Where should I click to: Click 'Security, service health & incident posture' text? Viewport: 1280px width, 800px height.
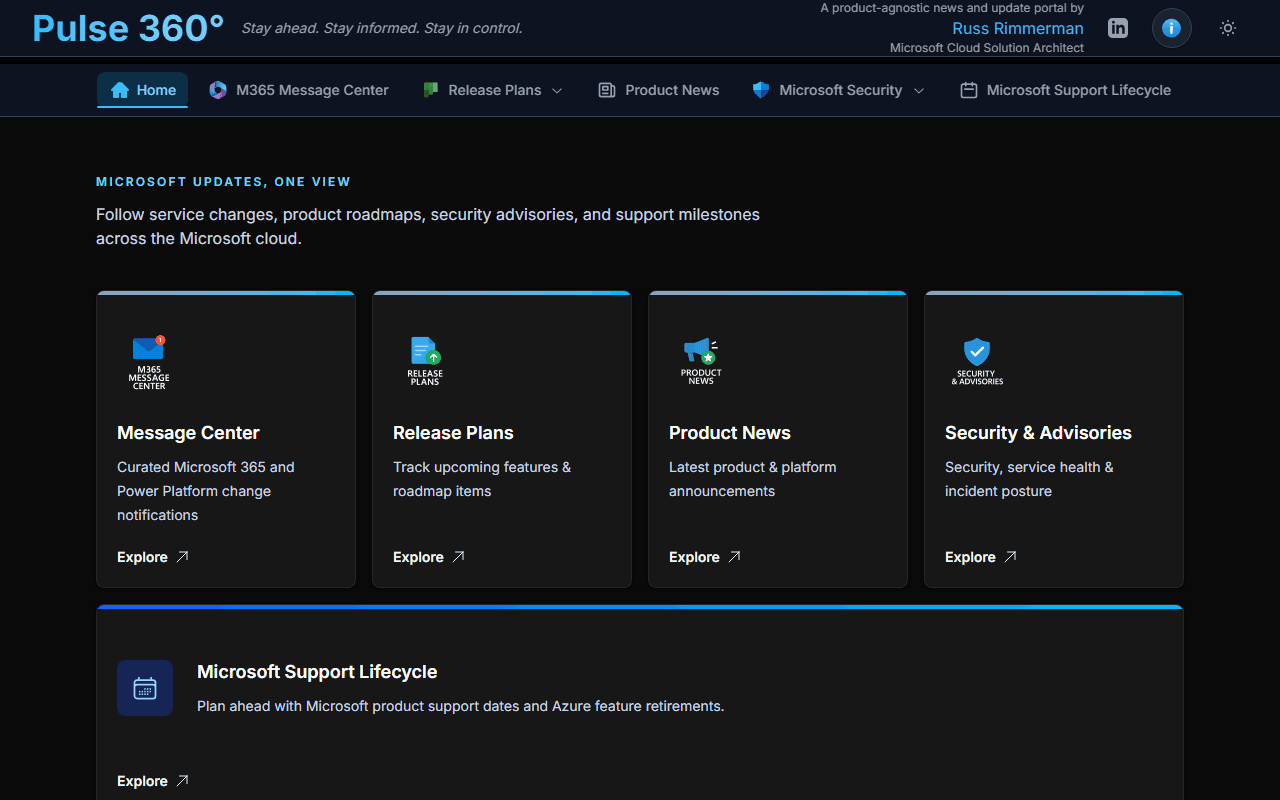click(1029, 479)
